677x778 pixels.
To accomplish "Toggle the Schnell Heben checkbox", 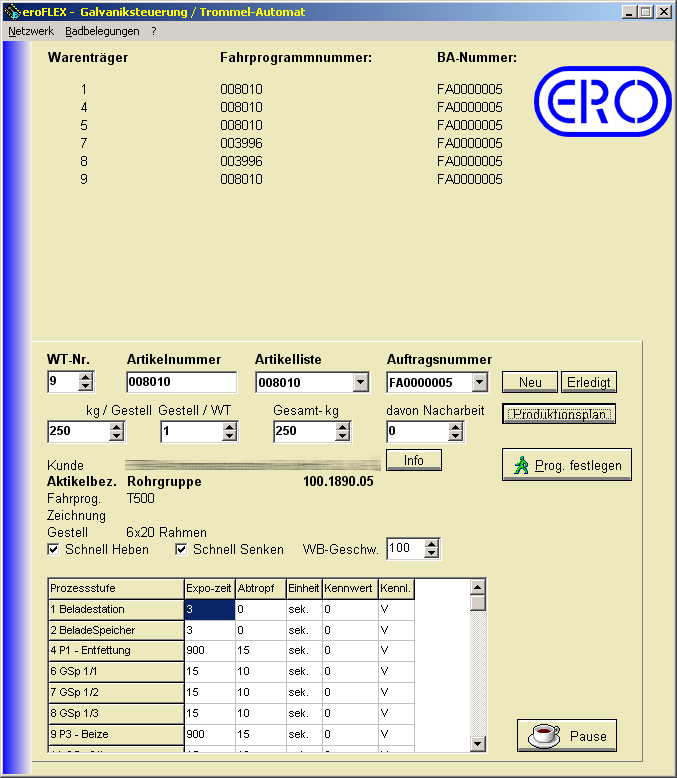I will 54,549.
